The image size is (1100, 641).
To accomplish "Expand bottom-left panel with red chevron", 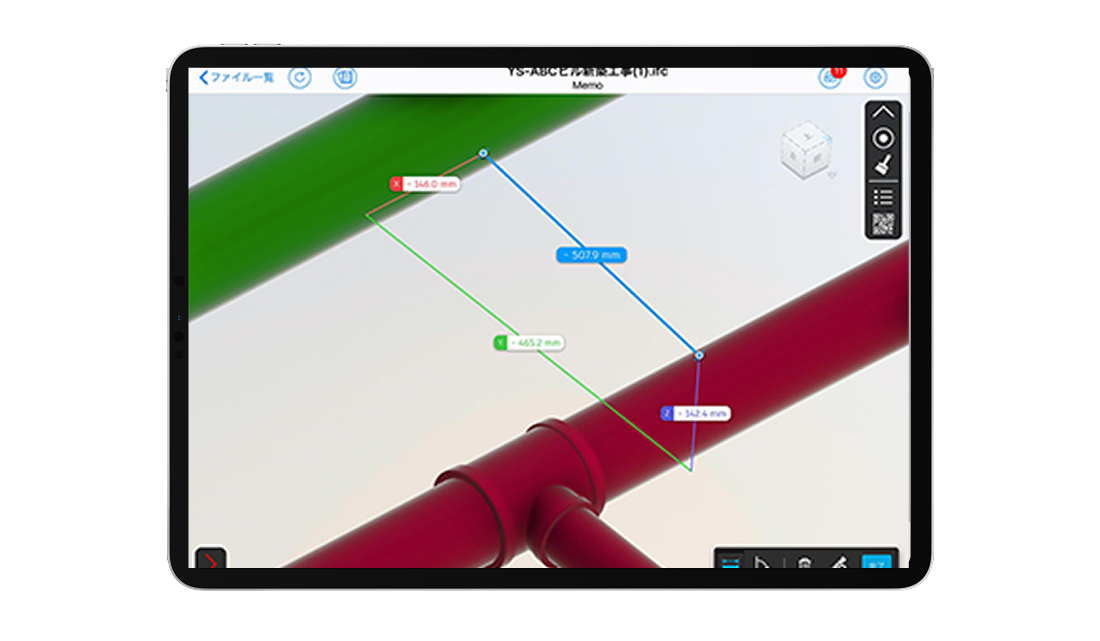I will tap(210, 561).
